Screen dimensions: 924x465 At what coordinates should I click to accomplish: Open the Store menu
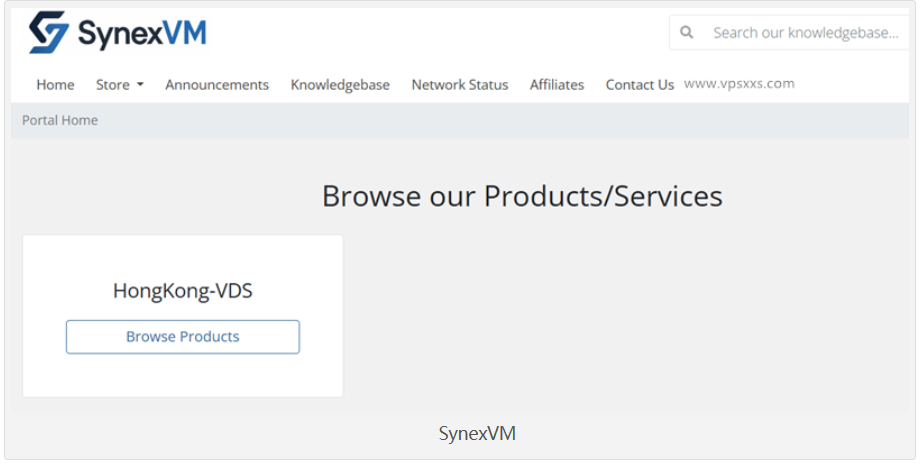tap(113, 85)
